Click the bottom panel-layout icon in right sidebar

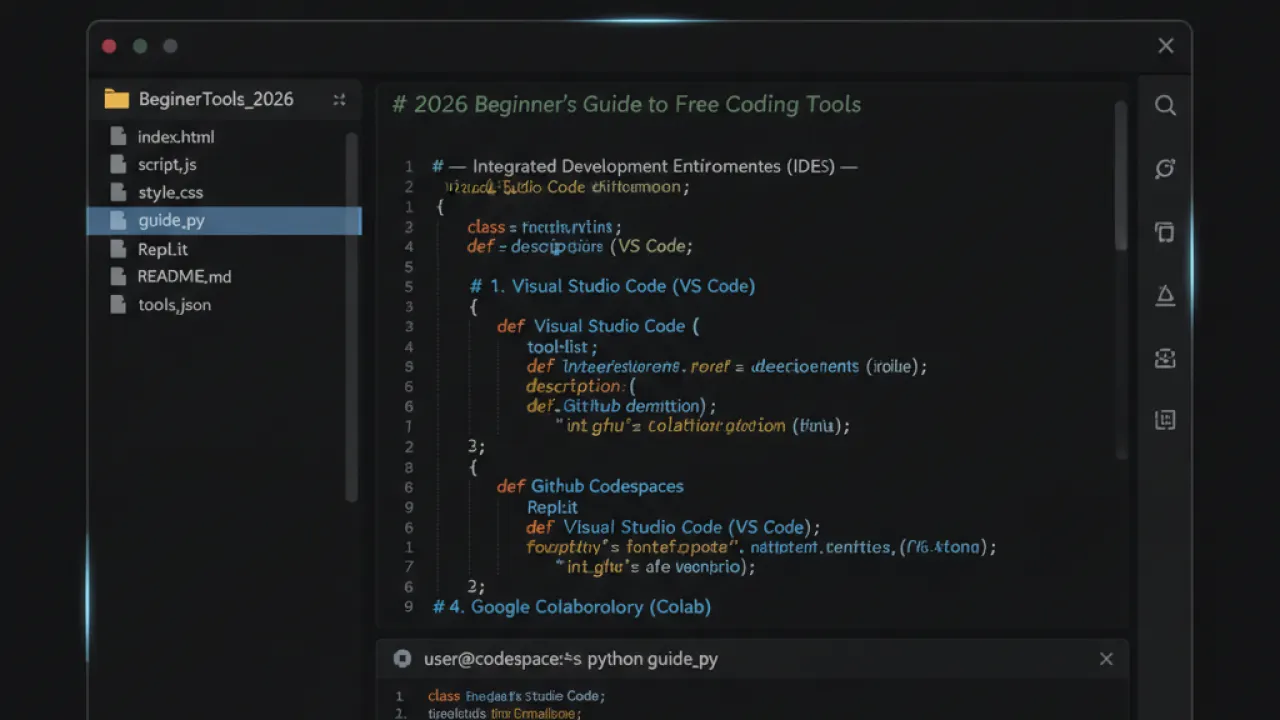coord(1165,420)
